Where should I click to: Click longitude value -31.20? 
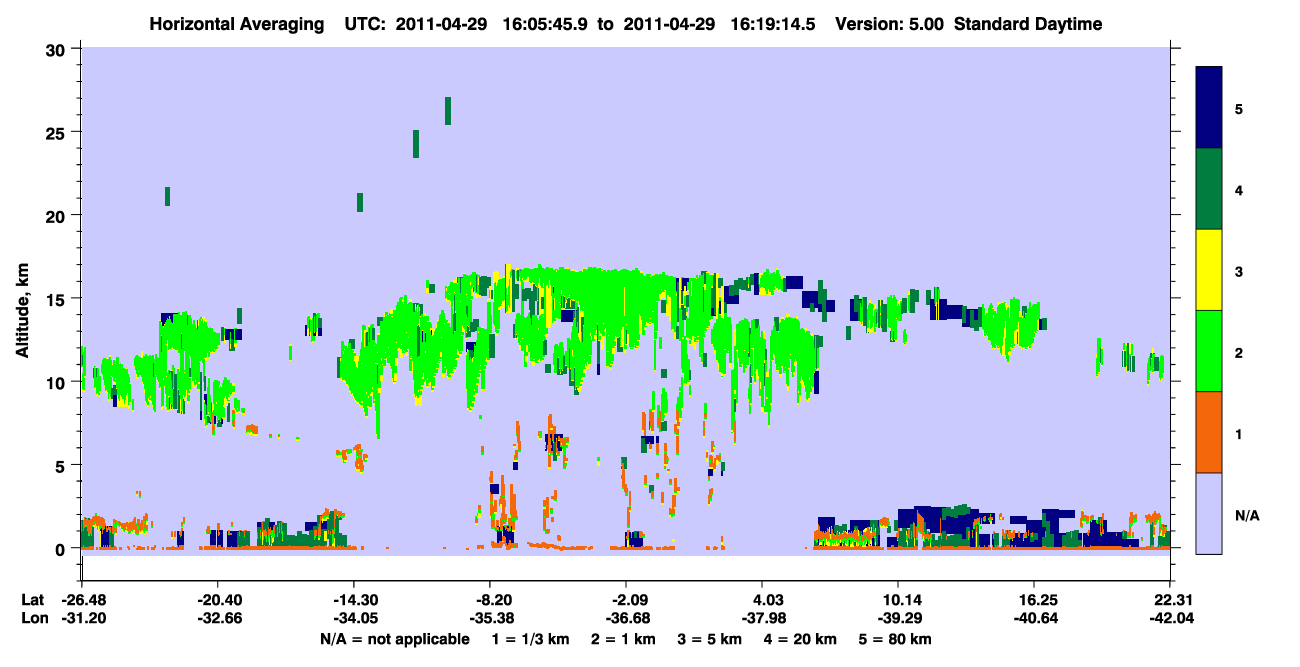pos(81,618)
